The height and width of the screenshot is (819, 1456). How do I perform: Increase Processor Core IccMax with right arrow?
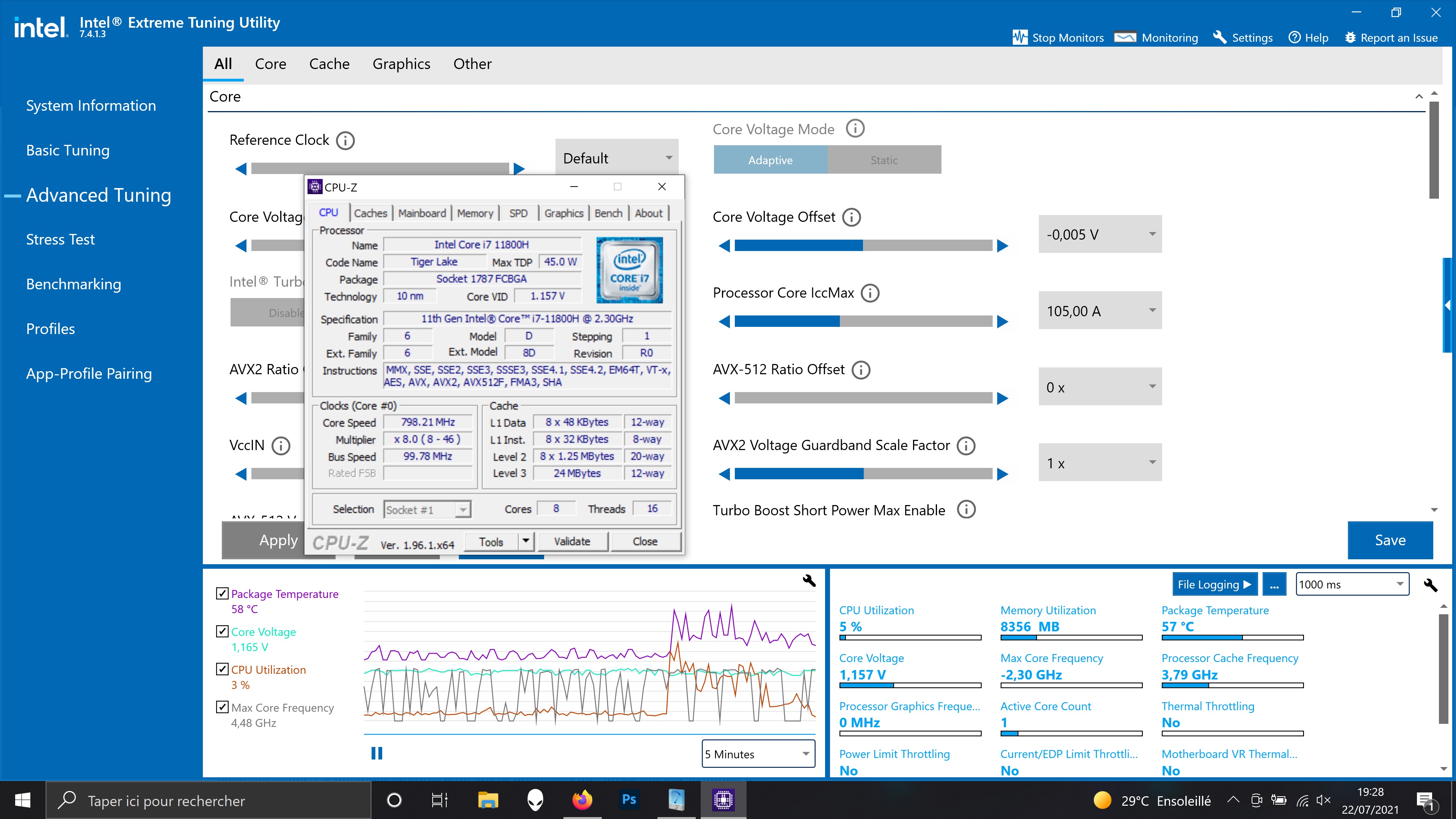(1002, 322)
